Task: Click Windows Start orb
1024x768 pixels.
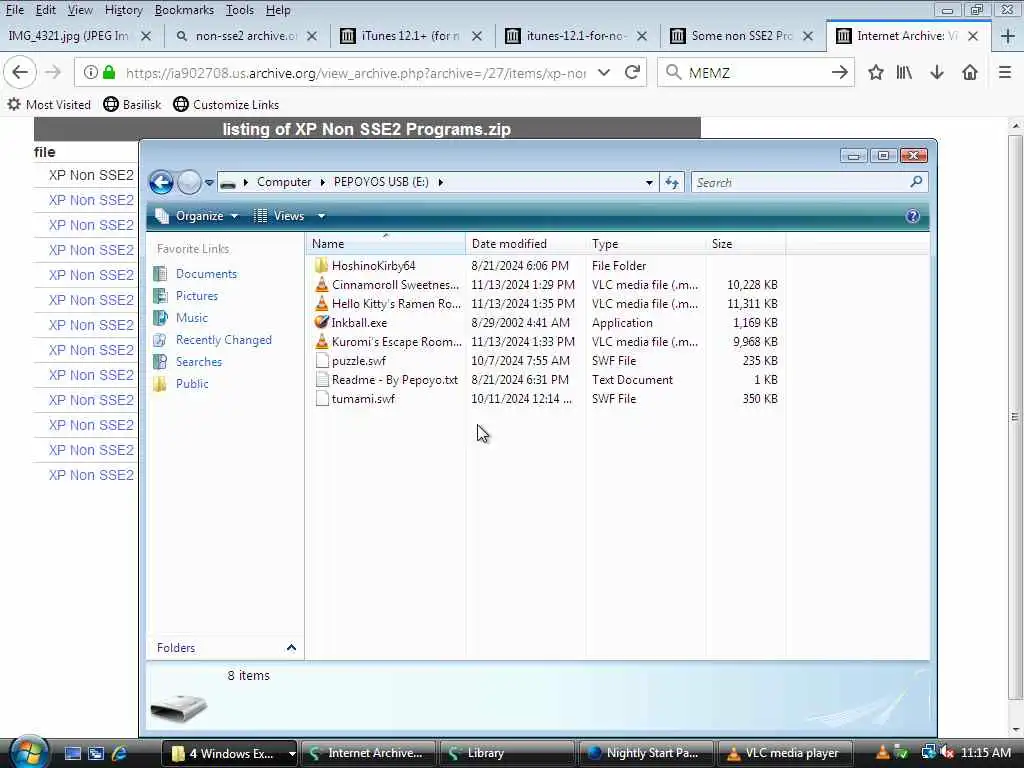Action: click(29, 752)
